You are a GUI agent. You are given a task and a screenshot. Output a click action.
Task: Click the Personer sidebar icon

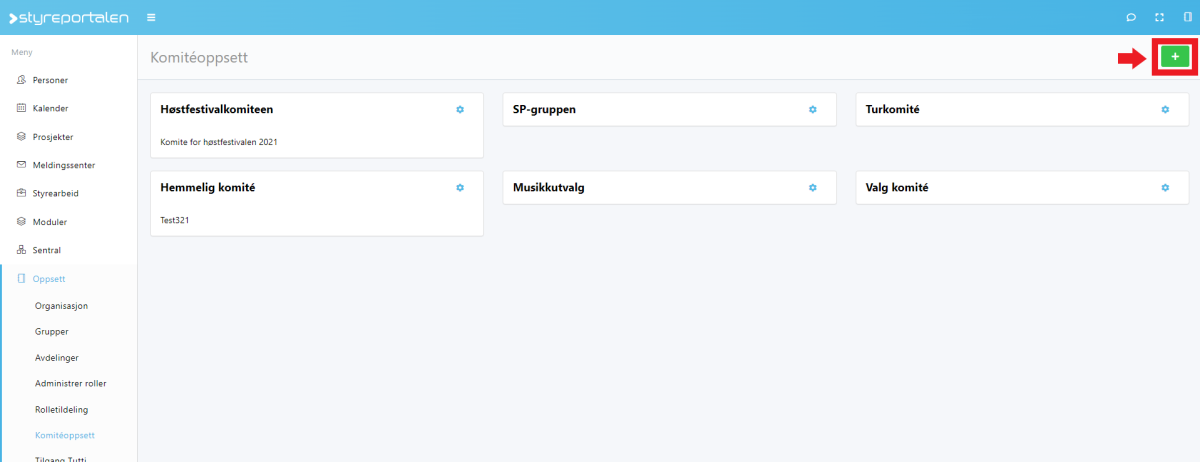coord(22,79)
